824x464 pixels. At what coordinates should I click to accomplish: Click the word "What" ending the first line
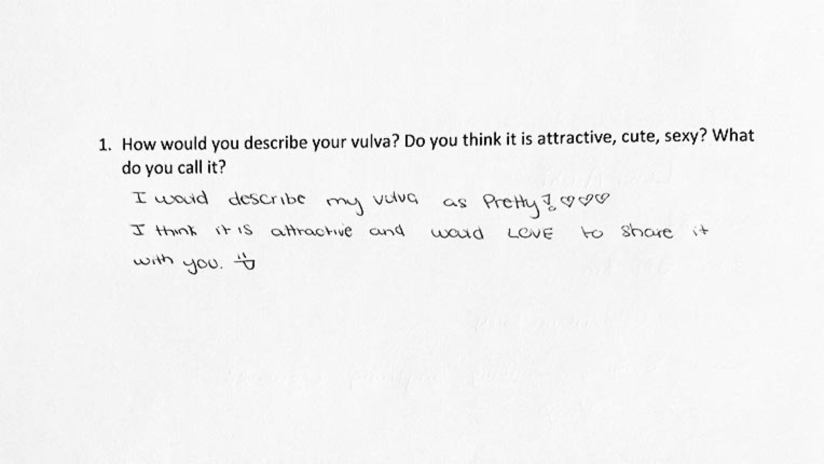(x=734, y=138)
